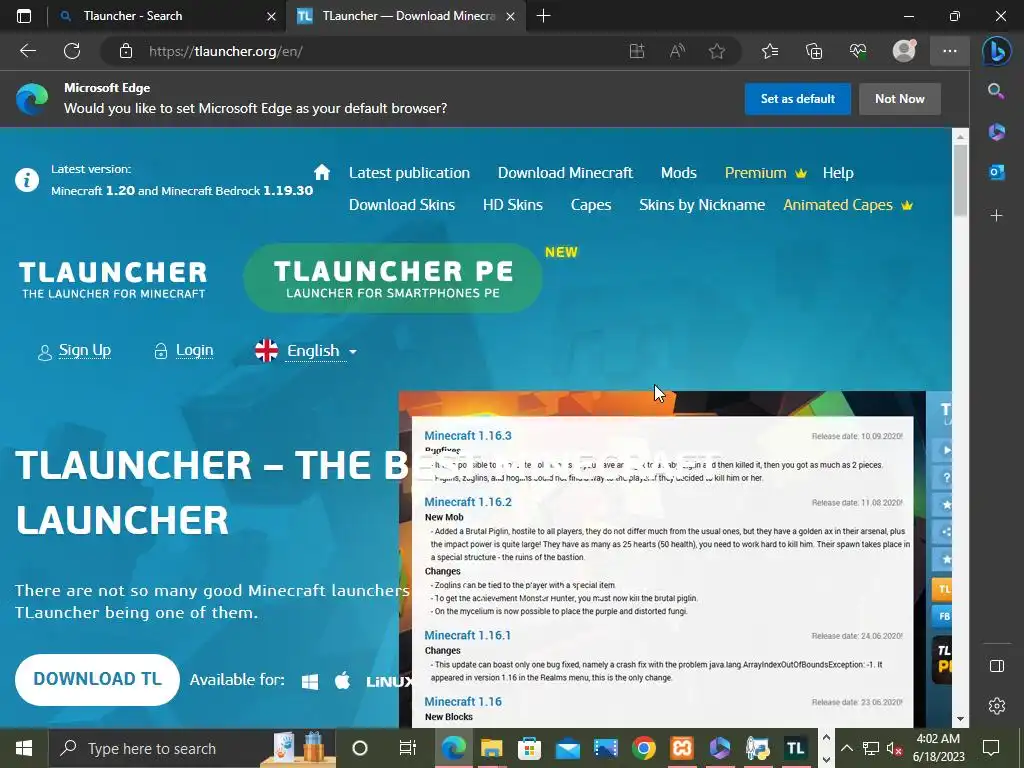Set Microsoft Edge as default browser

point(797,99)
